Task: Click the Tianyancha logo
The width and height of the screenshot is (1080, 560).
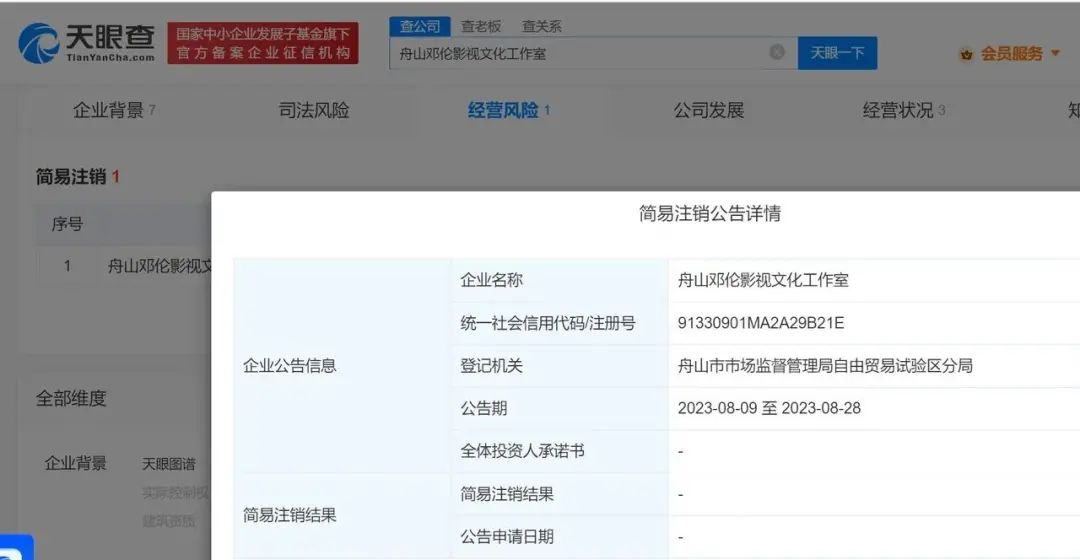Action: (x=87, y=43)
